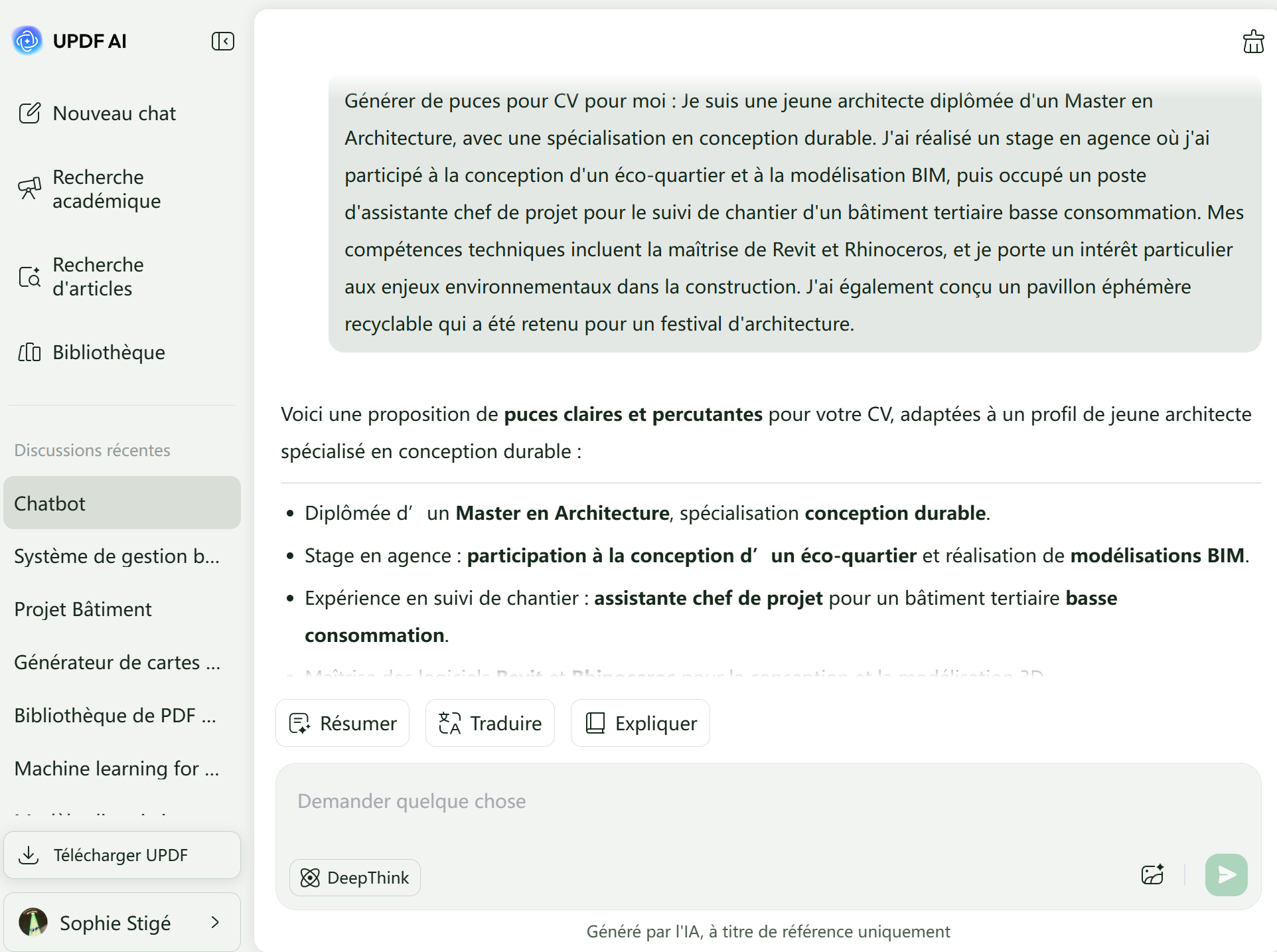Viewport: 1277px width, 952px height.
Task: Click the Expliquer button
Action: pyautogui.click(x=640, y=723)
